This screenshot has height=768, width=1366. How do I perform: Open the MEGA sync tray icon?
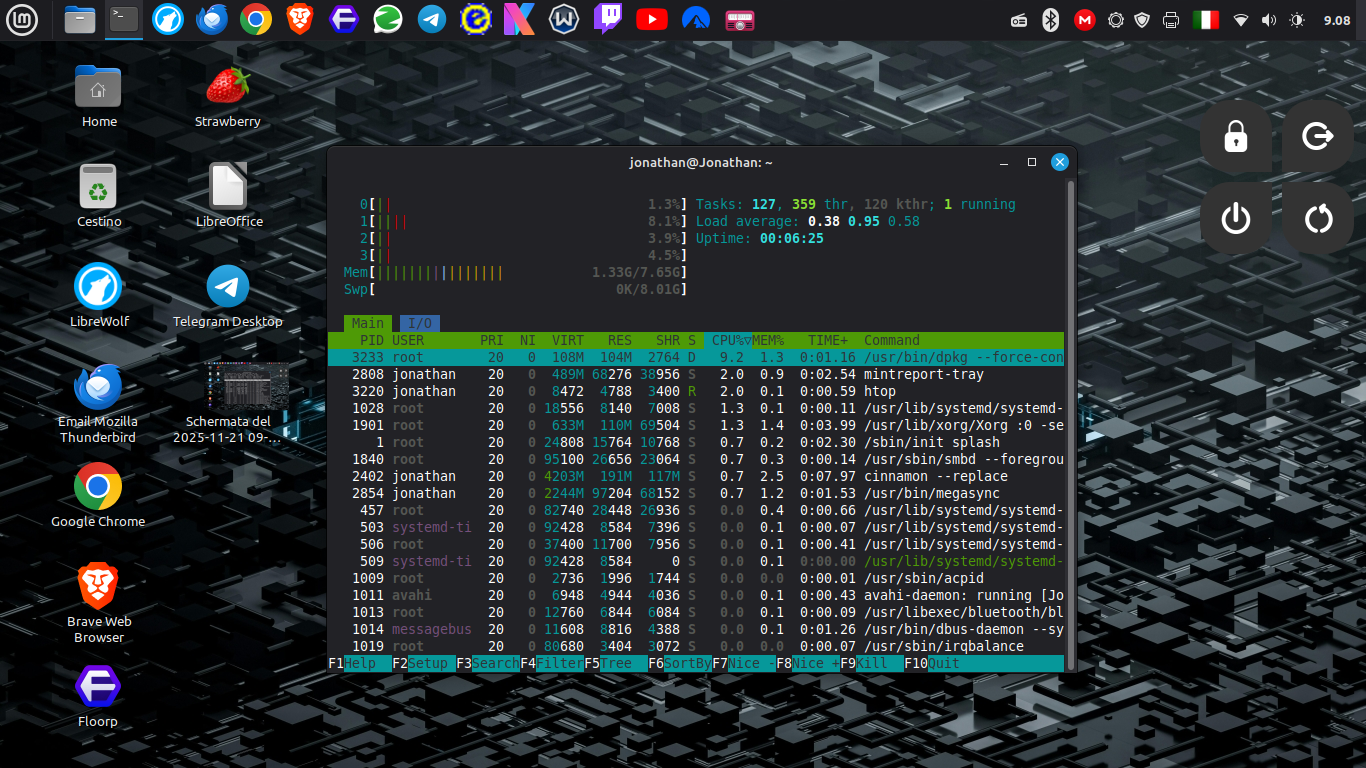1084,20
